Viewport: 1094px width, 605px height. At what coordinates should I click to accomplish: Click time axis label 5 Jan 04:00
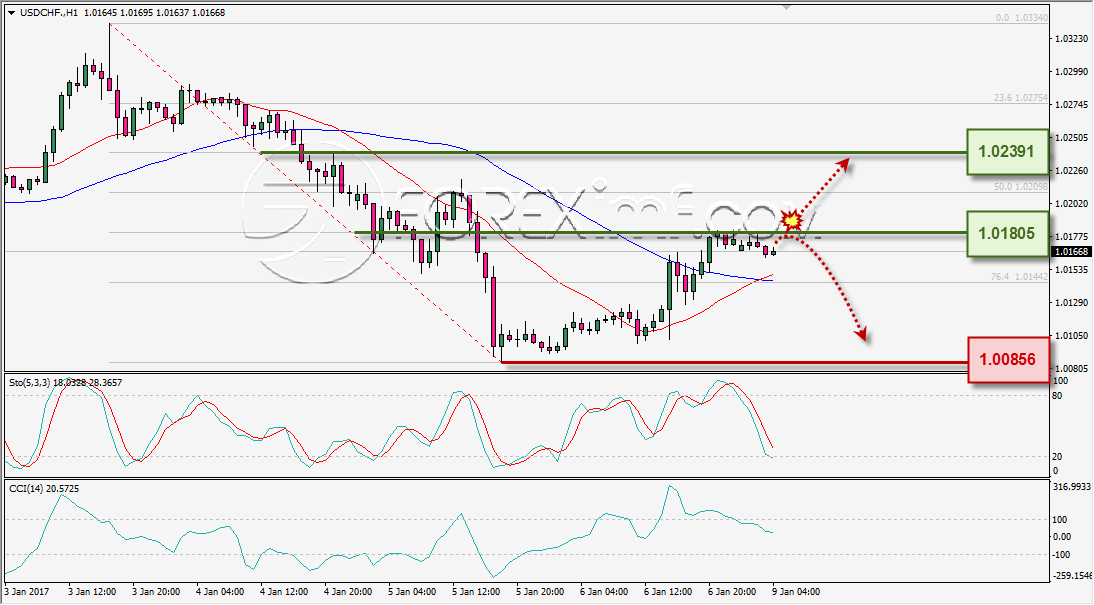[x=412, y=592]
